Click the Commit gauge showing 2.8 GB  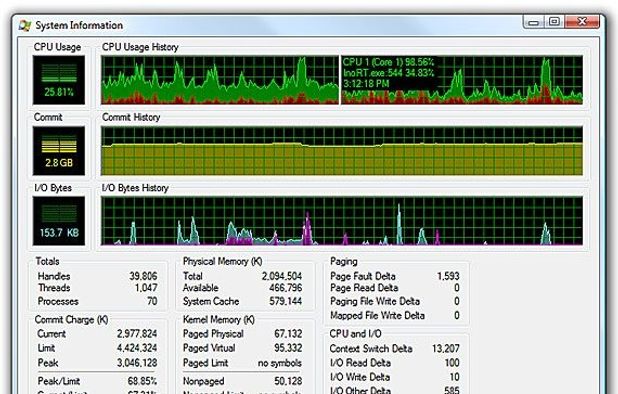tap(59, 151)
